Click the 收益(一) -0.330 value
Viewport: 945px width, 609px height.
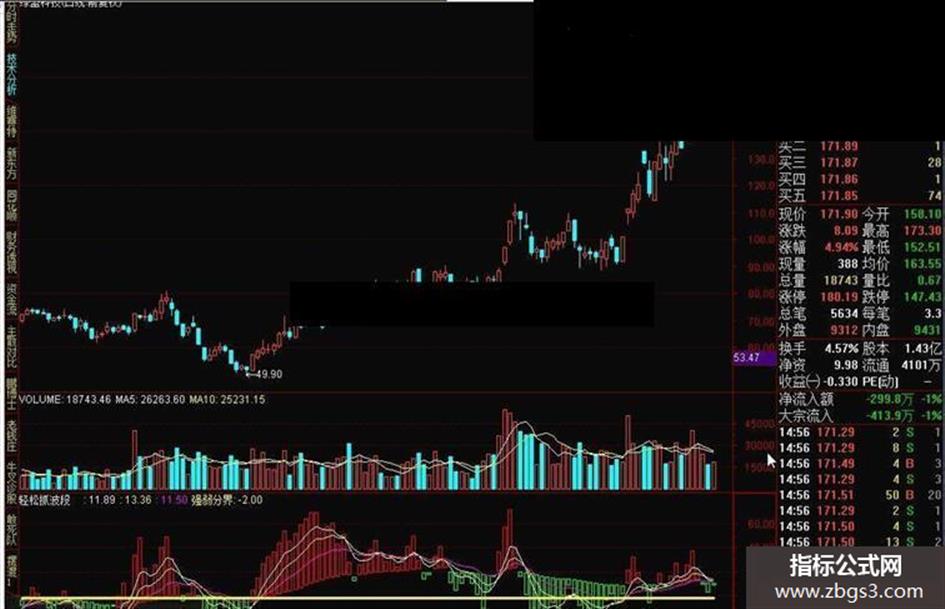(840, 382)
